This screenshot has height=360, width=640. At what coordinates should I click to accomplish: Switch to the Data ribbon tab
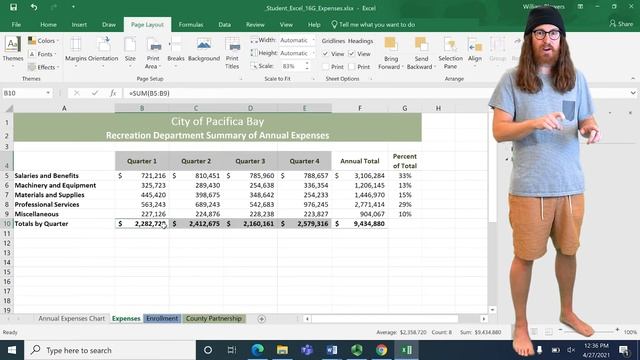tap(224, 24)
